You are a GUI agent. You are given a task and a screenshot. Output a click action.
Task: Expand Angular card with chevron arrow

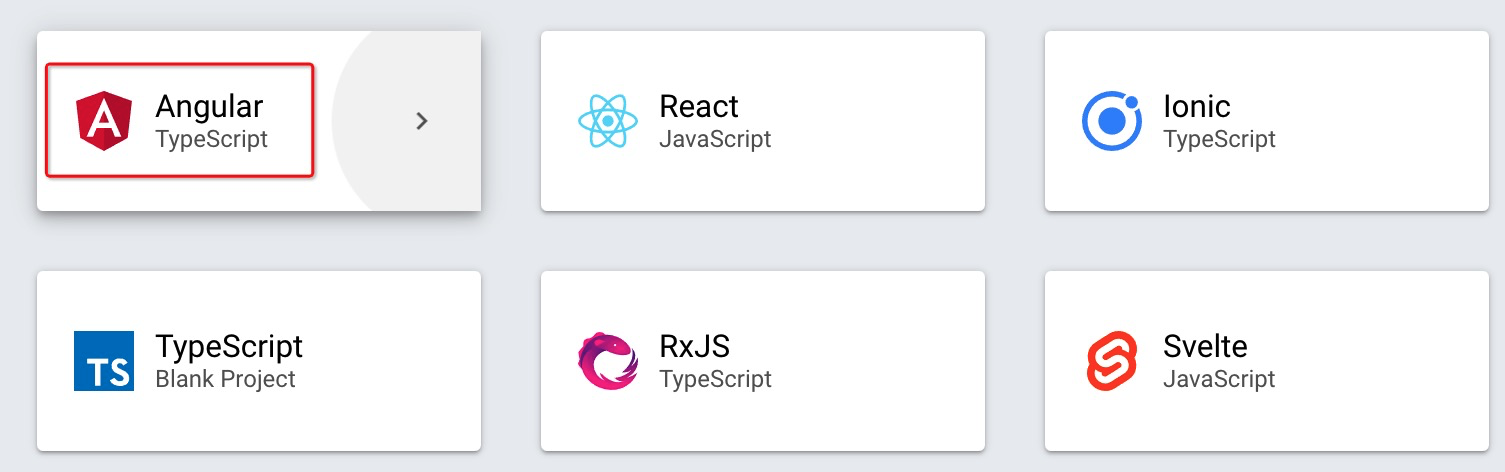point(422,121)
